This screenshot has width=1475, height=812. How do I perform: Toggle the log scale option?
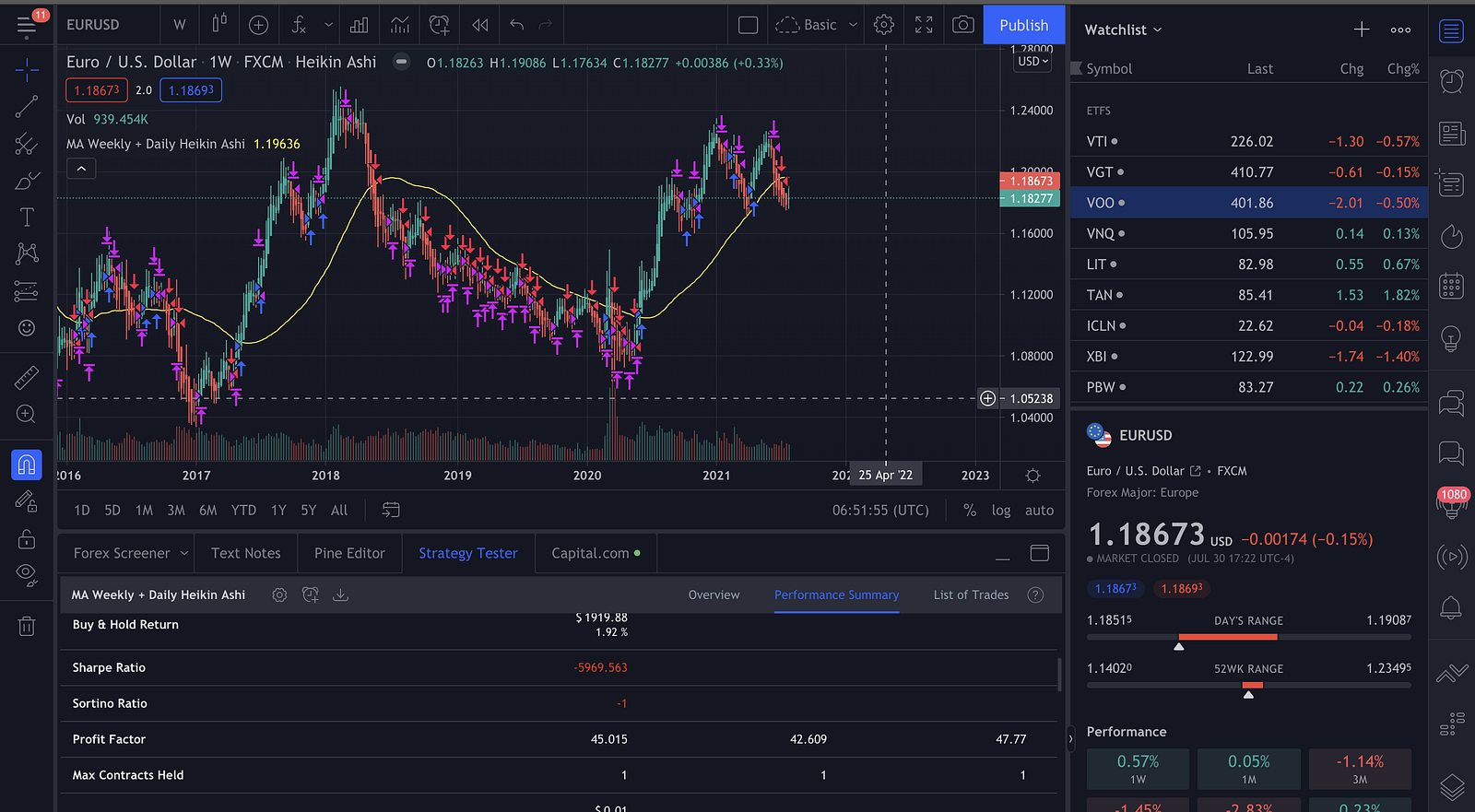(x=1001, y=510)
